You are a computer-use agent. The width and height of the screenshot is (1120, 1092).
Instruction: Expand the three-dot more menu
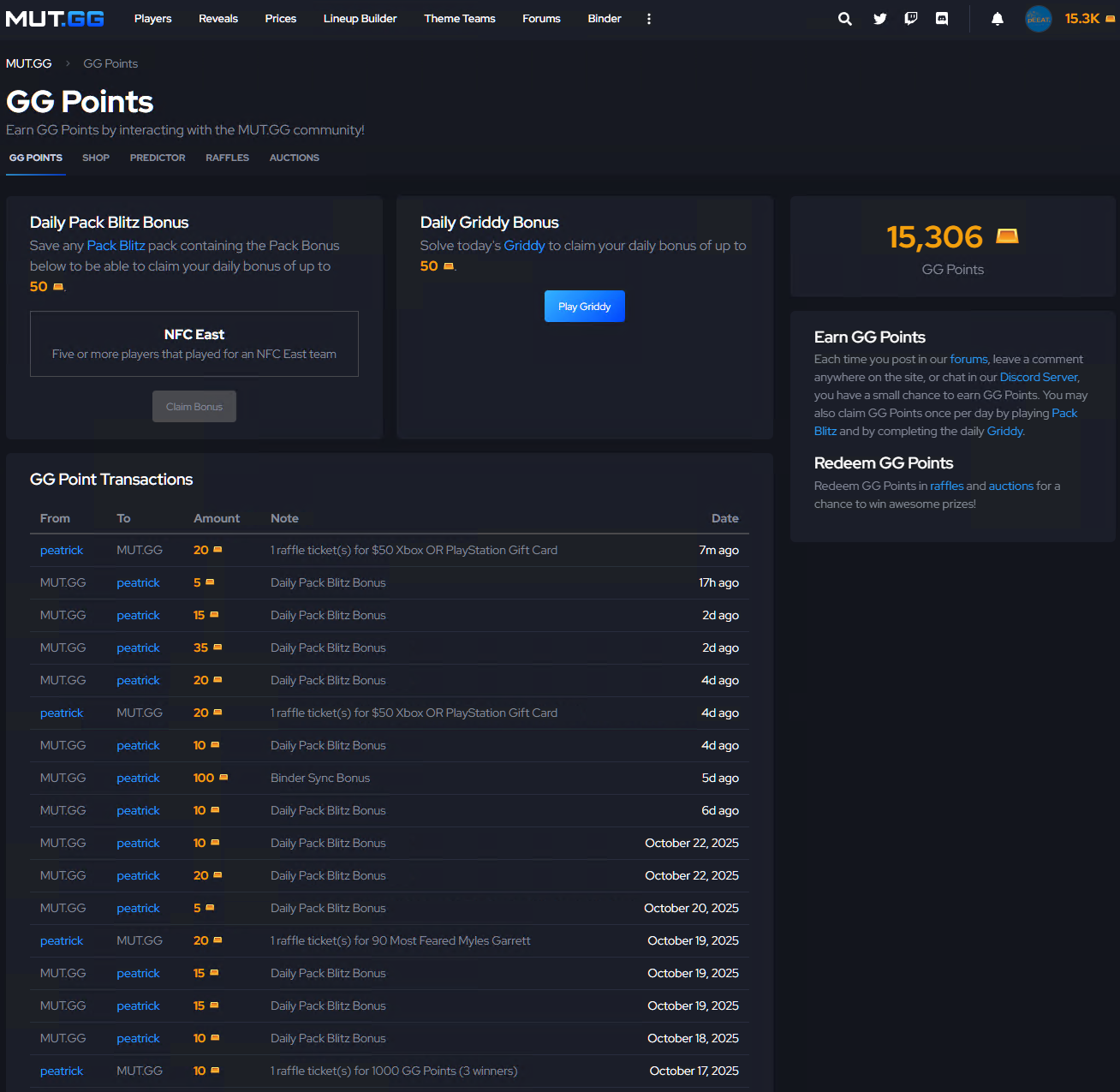click(648, 19)
